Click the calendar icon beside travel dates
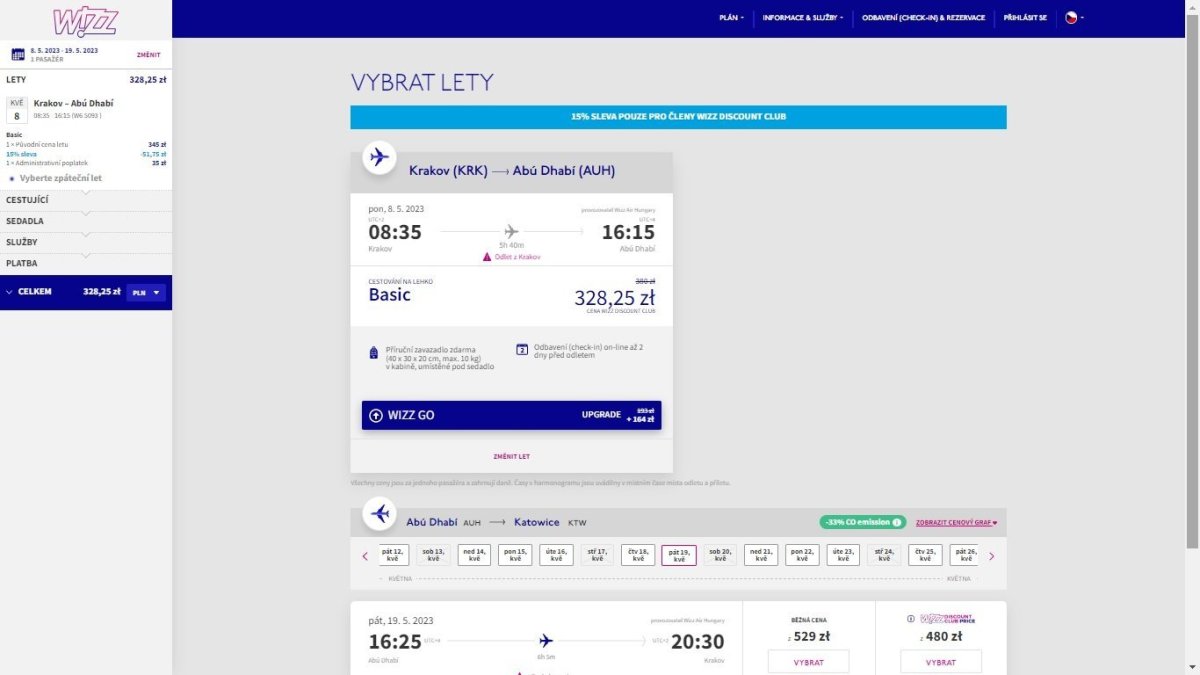This screenshot has width=1200, height=675. pyautogui.click(x=18, y=54)
